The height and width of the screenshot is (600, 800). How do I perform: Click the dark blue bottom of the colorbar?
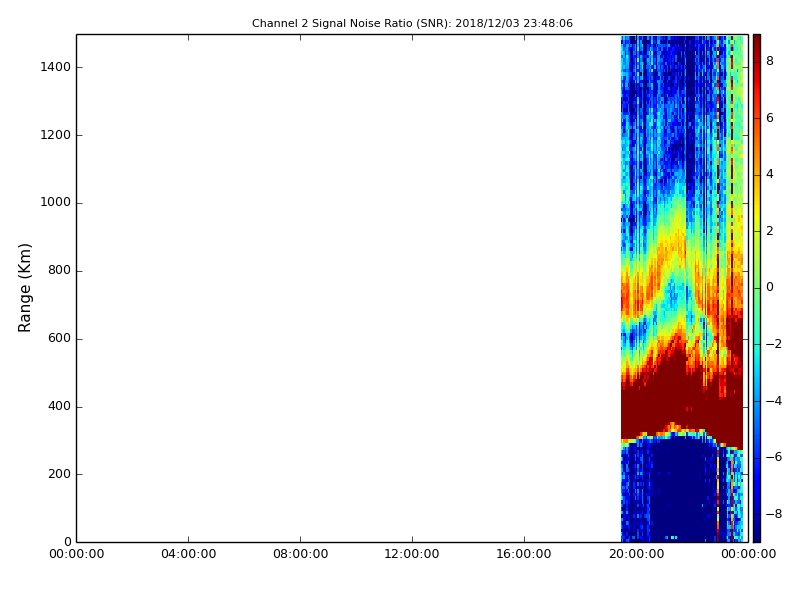(757, 531)
